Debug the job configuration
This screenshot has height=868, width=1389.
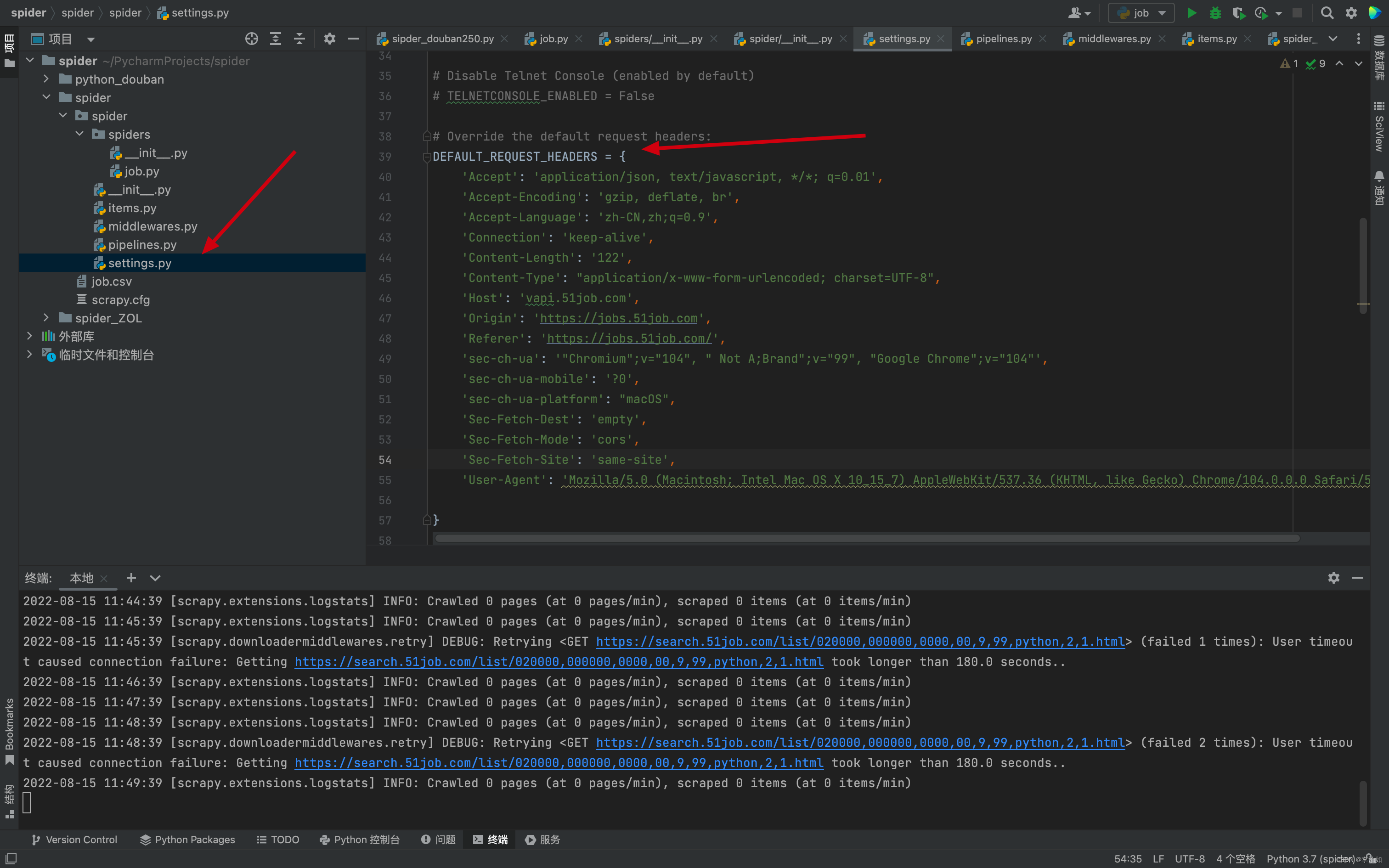tap(1215, 13)
